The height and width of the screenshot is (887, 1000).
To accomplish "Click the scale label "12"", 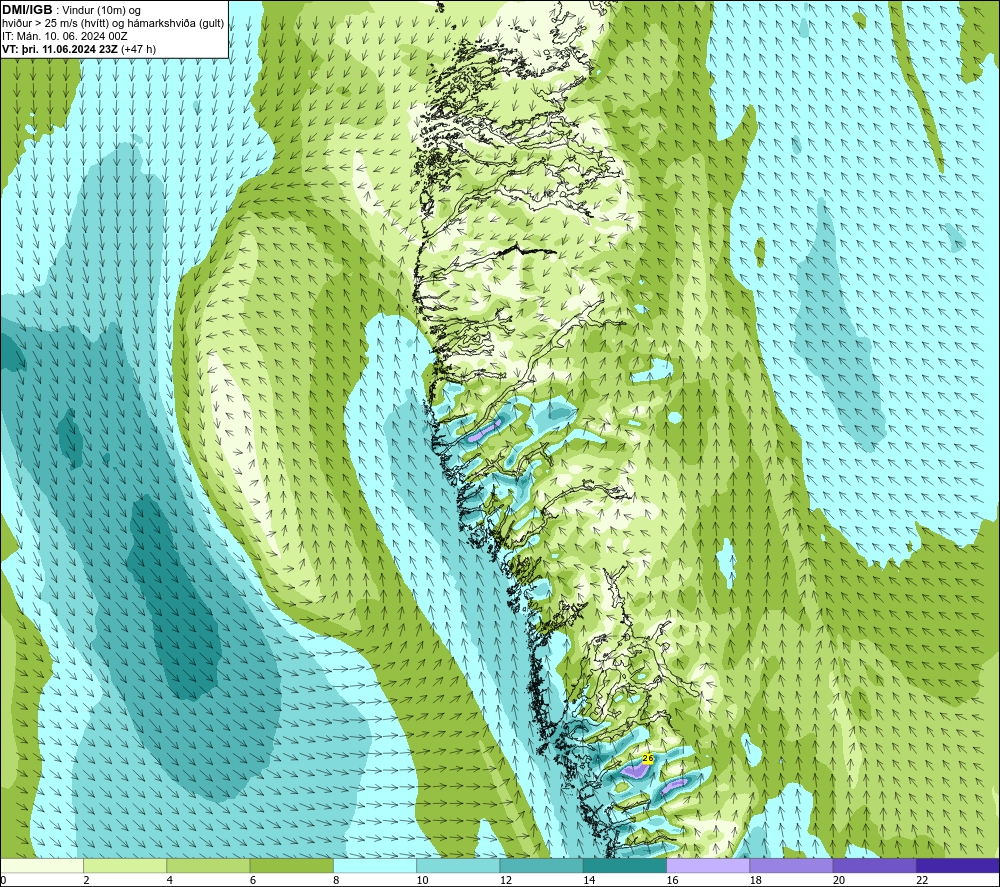I will [x=506, y=880].
